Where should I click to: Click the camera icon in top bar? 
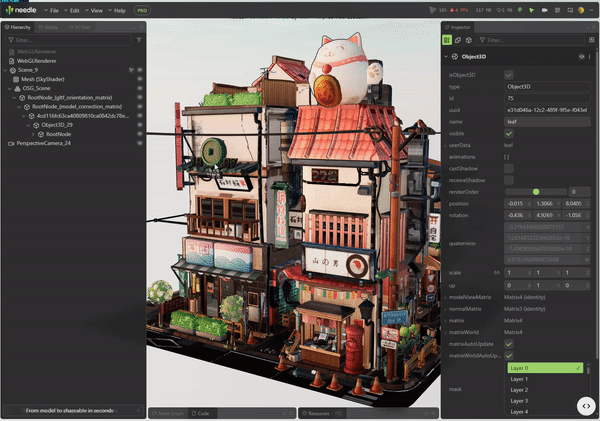545,10
